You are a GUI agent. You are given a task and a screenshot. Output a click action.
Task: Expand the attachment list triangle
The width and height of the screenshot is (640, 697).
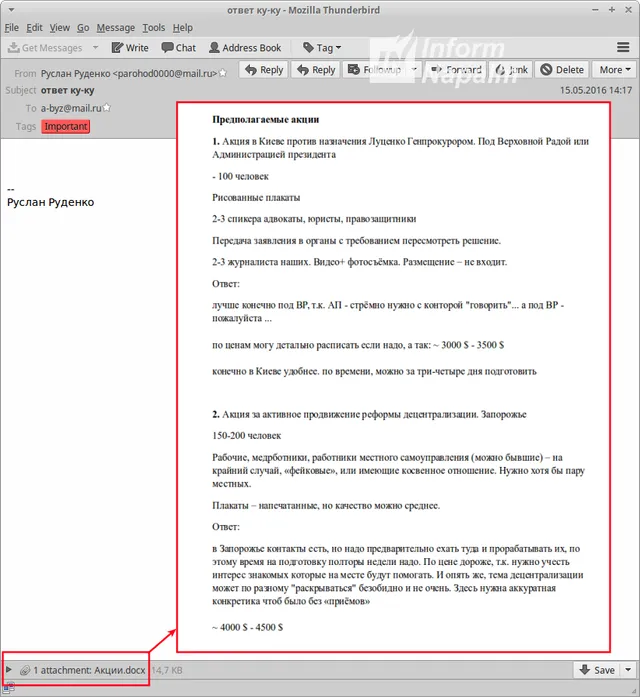(9, 670)
